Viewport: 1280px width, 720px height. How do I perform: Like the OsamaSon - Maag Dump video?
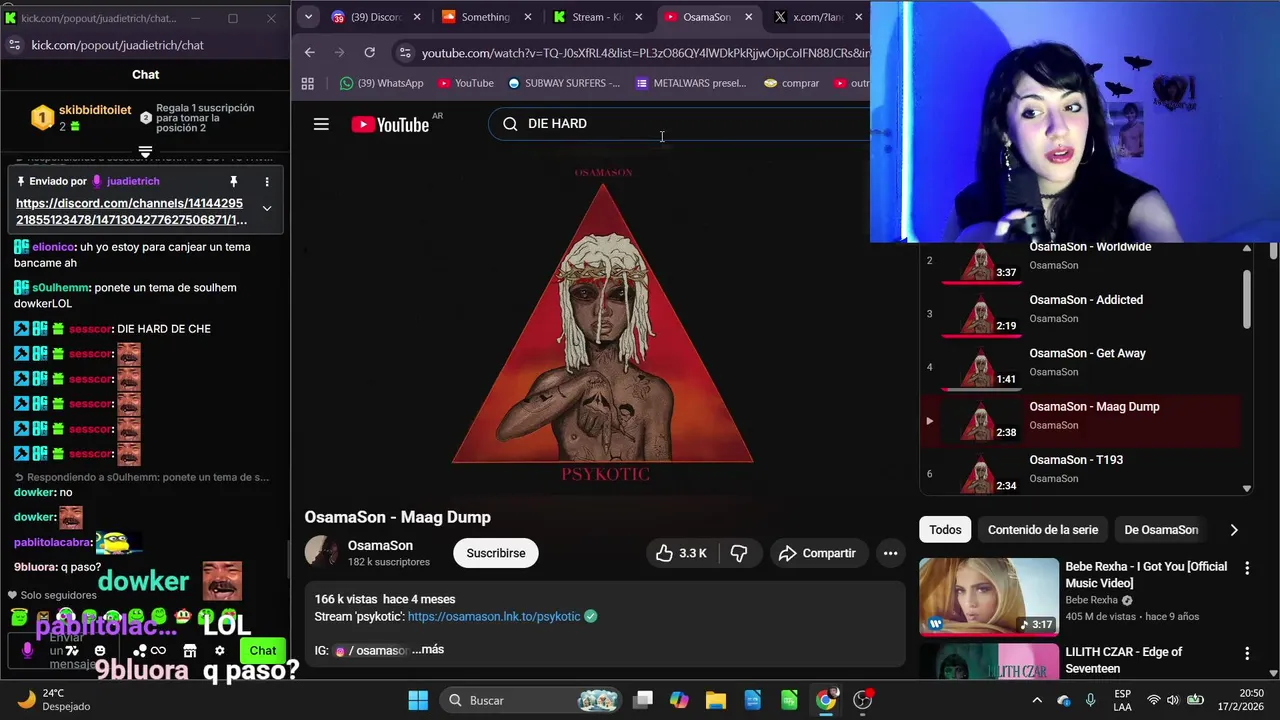pos(681,553)
